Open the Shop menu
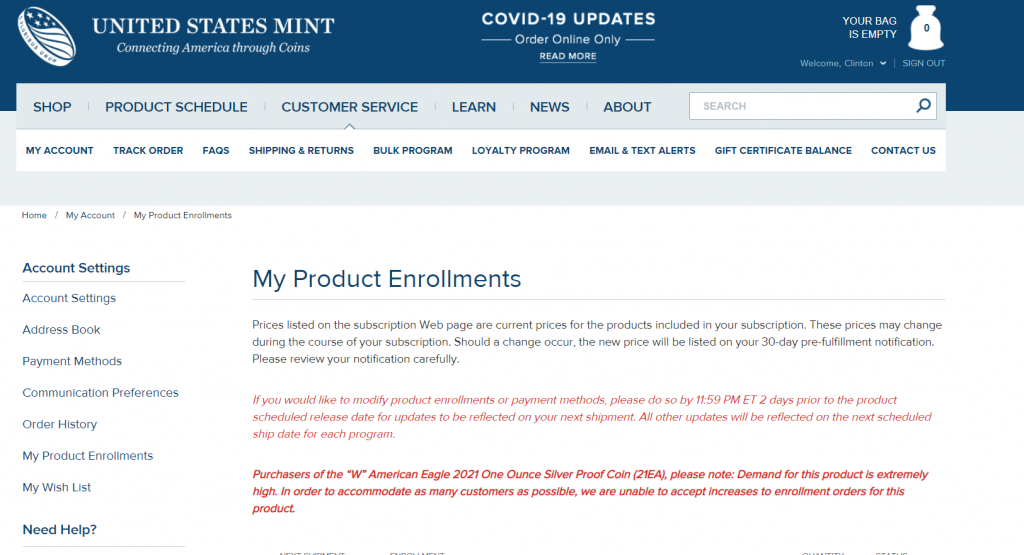 [x=52, y=107]
